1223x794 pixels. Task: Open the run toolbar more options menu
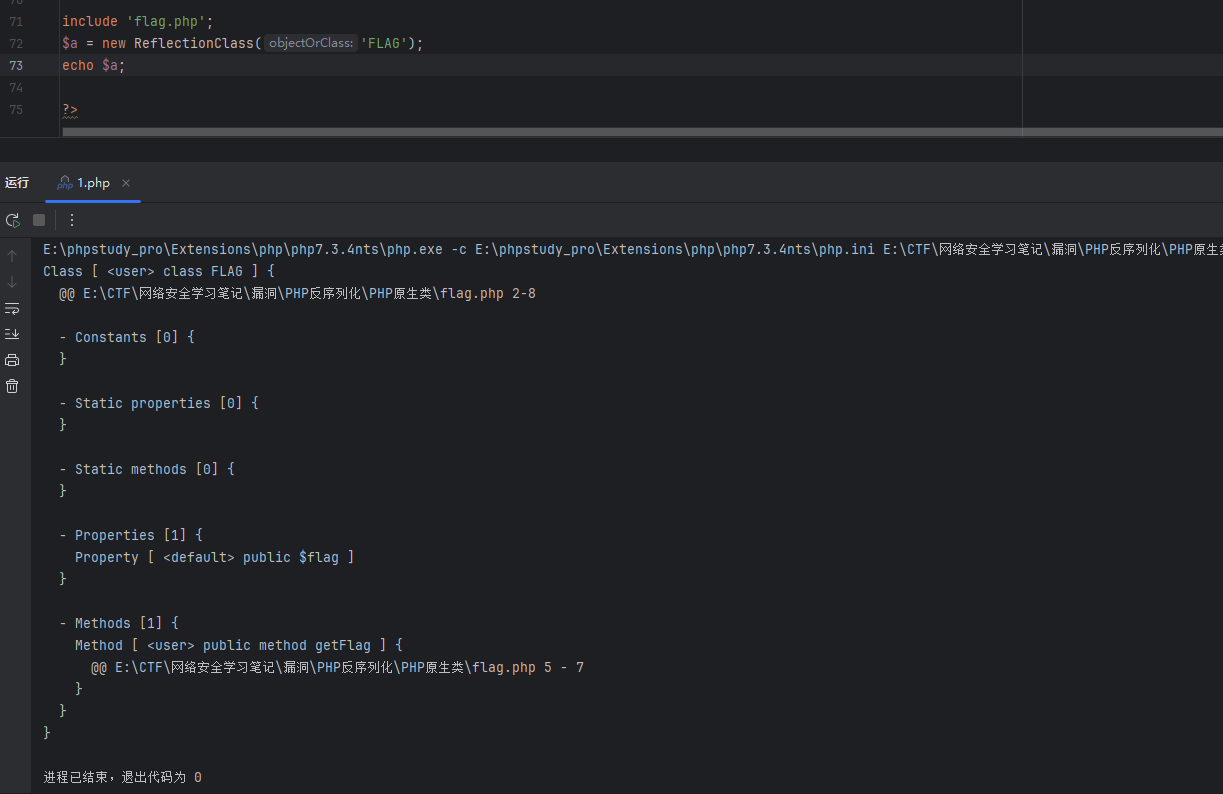[x=71, y=220]
